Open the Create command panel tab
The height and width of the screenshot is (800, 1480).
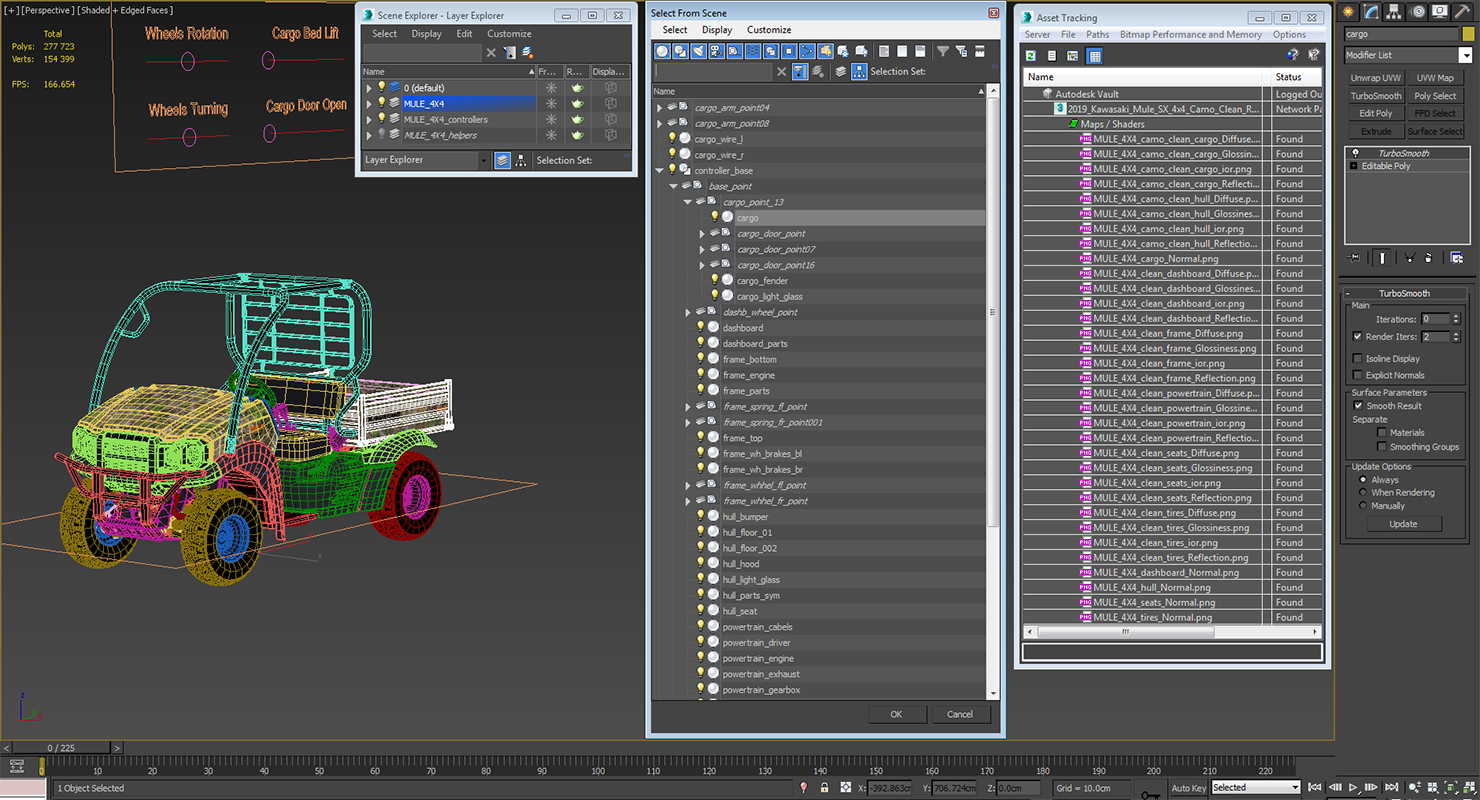[x=1350, y=11]
